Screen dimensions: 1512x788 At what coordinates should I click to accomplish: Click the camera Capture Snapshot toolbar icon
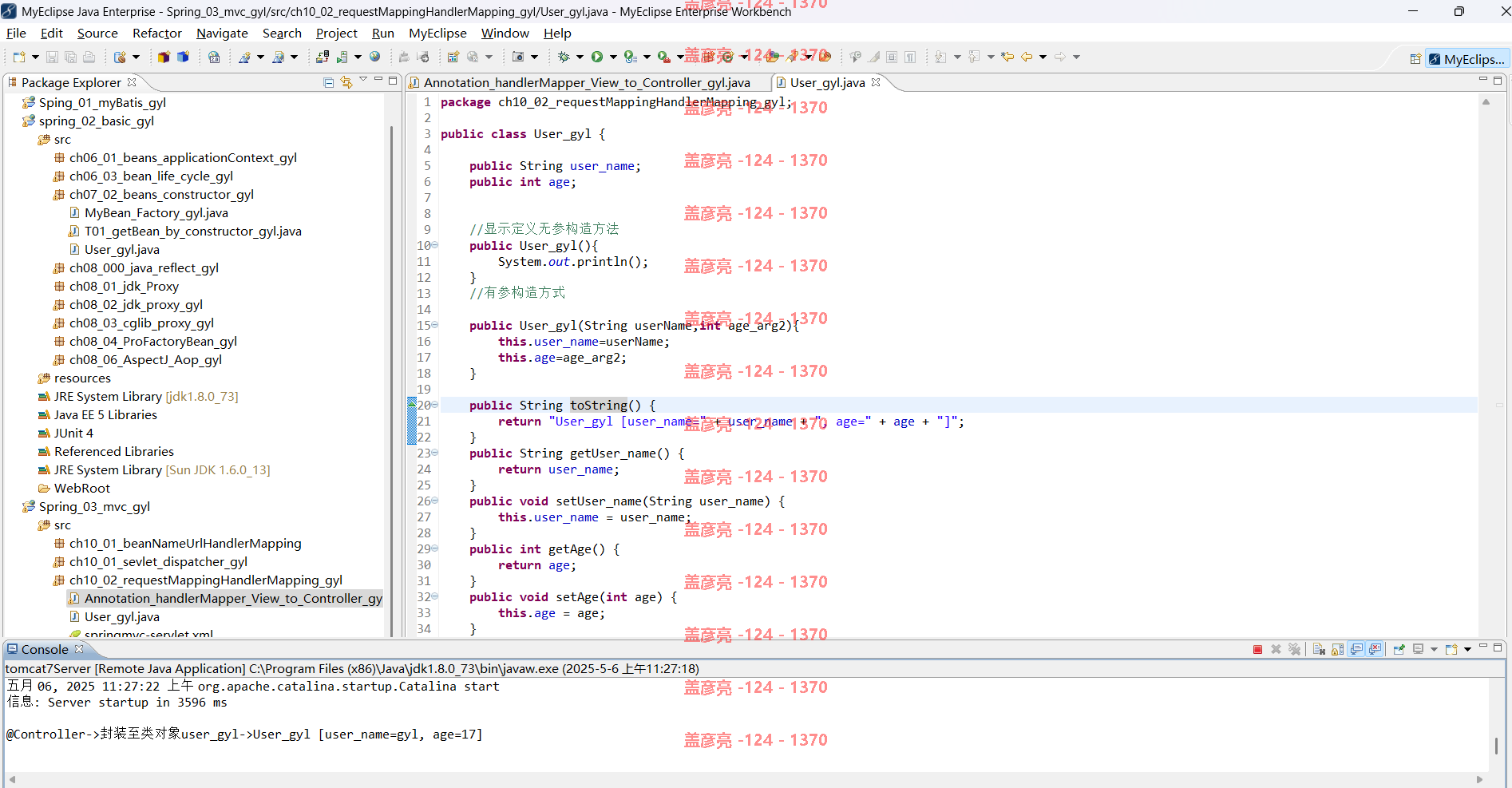[x=518, y=57]
